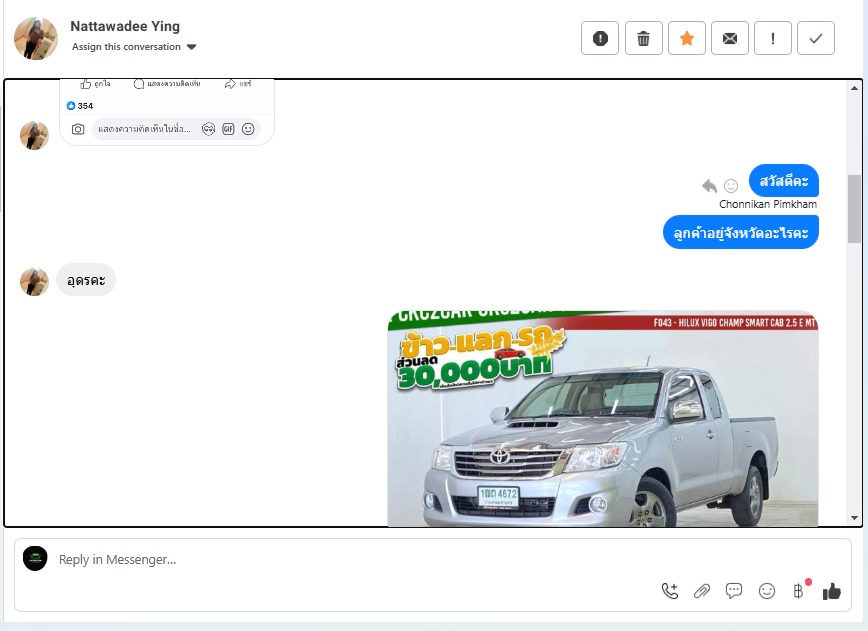Click the Chonnikan Pimkham sender name
The width and height of the screenshot is (868, 631).
pos(768,204)
